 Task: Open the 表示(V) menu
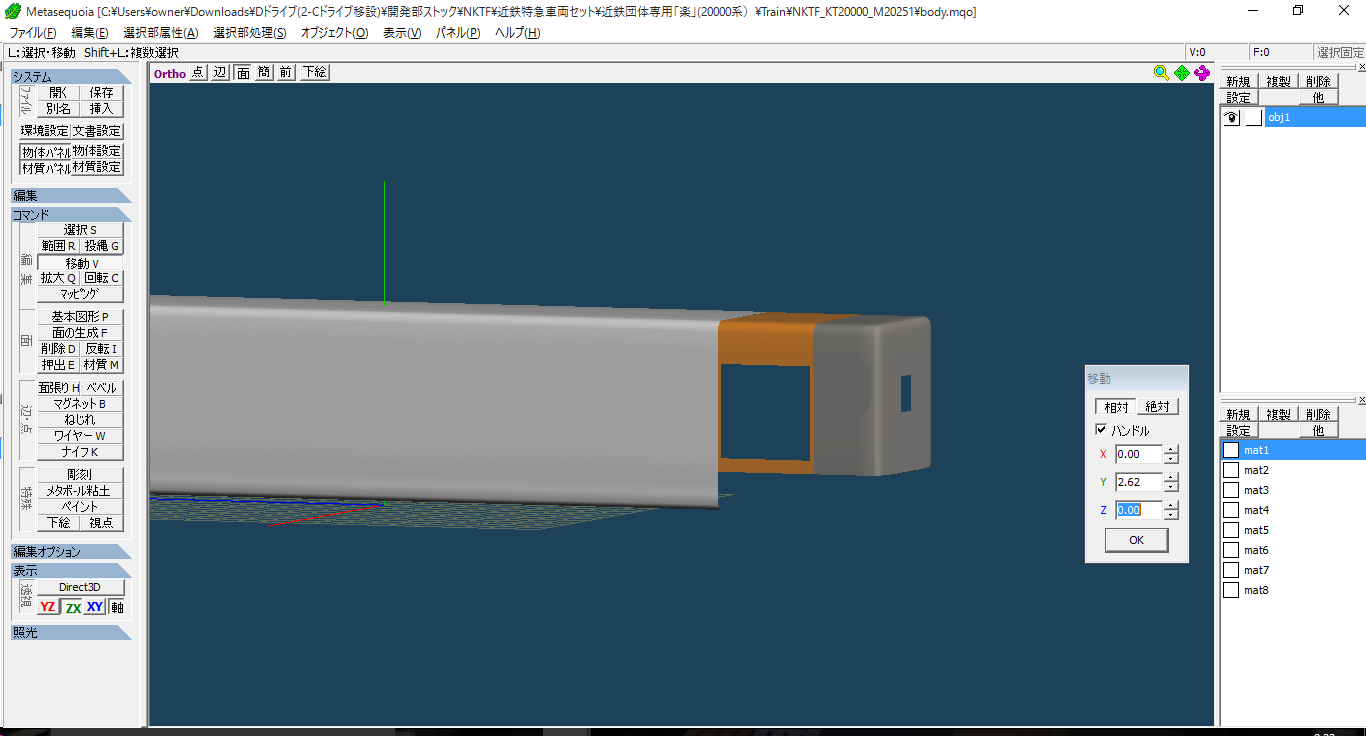[402, 32]
